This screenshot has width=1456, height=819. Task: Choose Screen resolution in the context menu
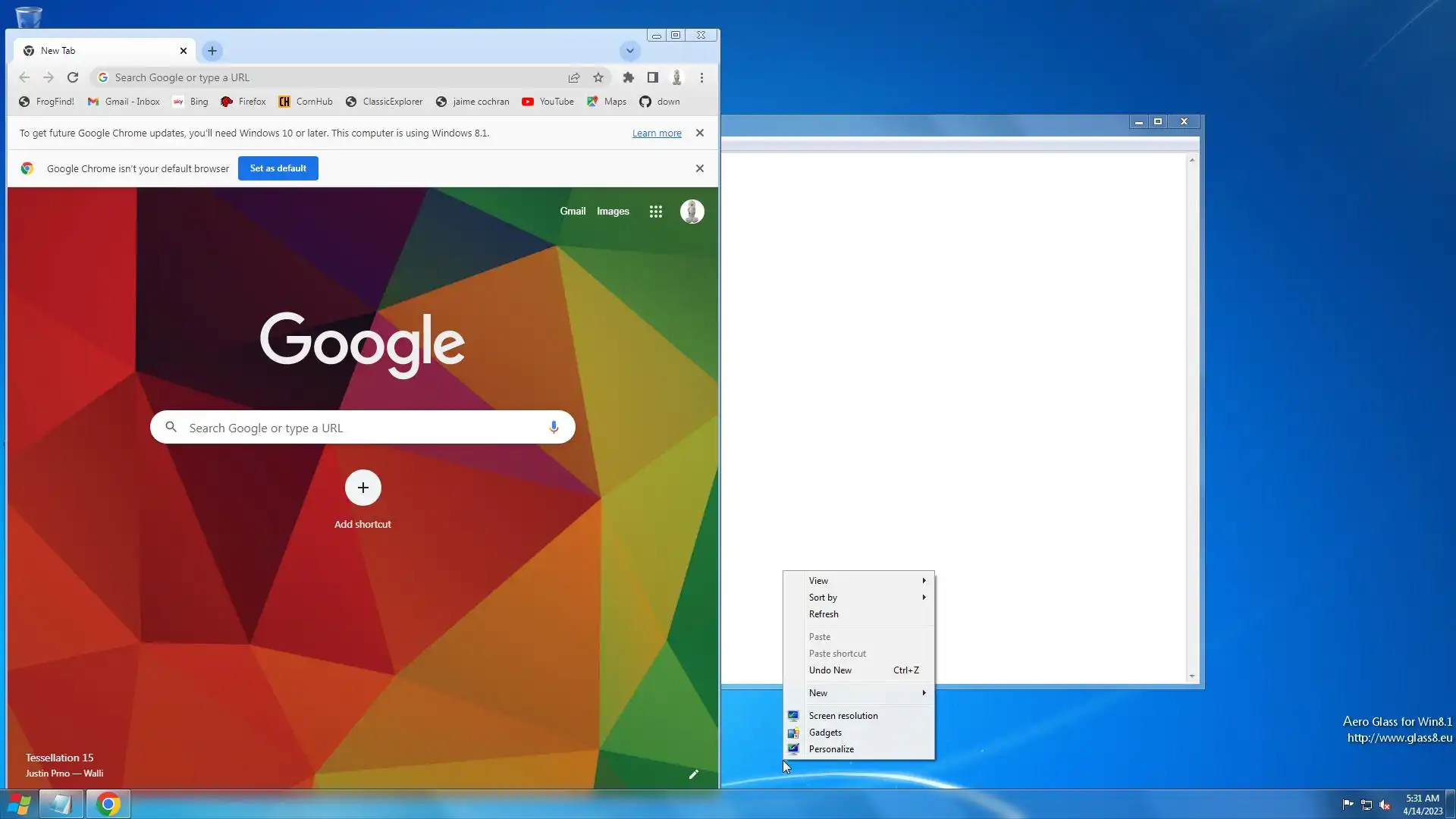coord(843,716)
